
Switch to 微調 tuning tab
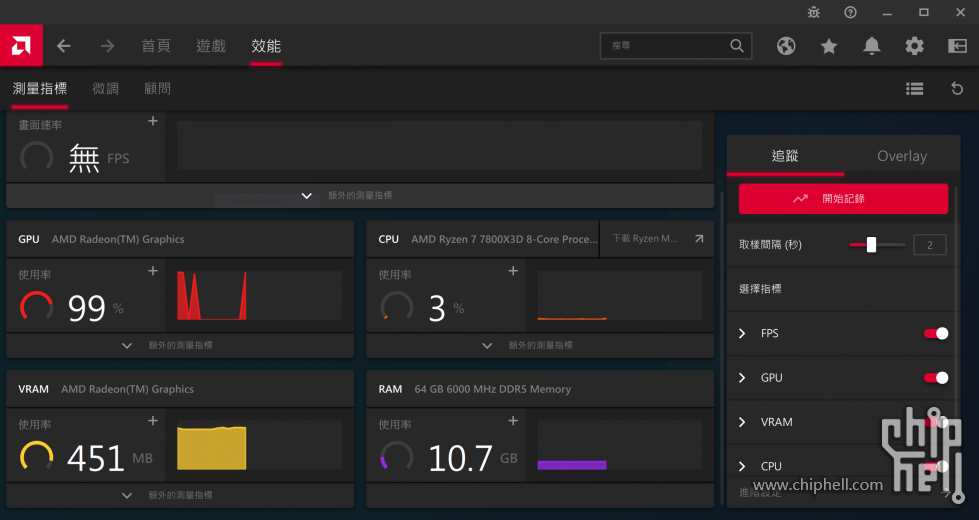[x=106, y=89]
